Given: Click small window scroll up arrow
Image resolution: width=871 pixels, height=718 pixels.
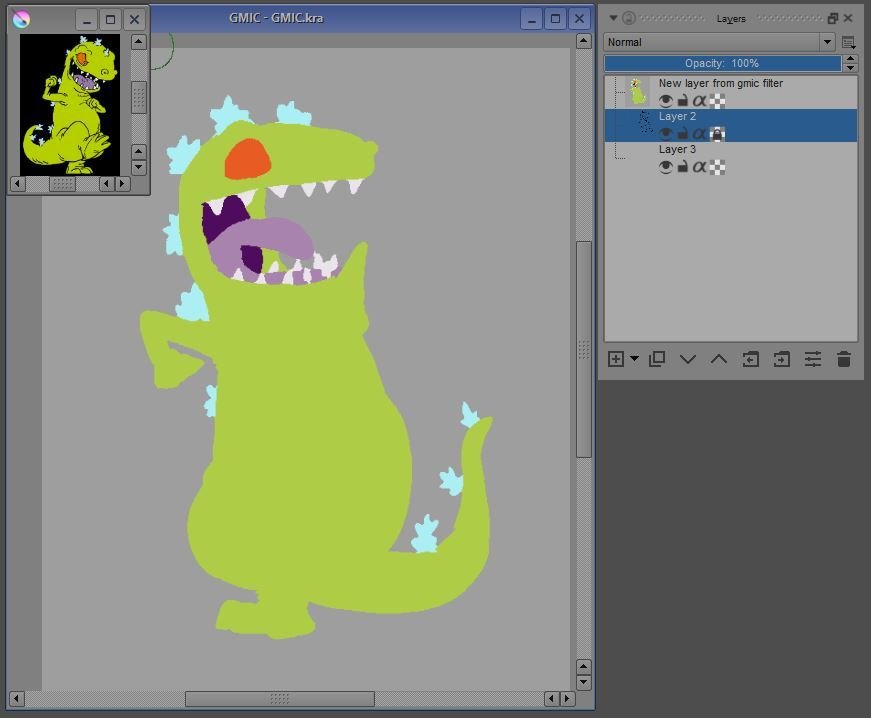Looking at the screenshot, I should pyautogui.click(x=138, y=42).
